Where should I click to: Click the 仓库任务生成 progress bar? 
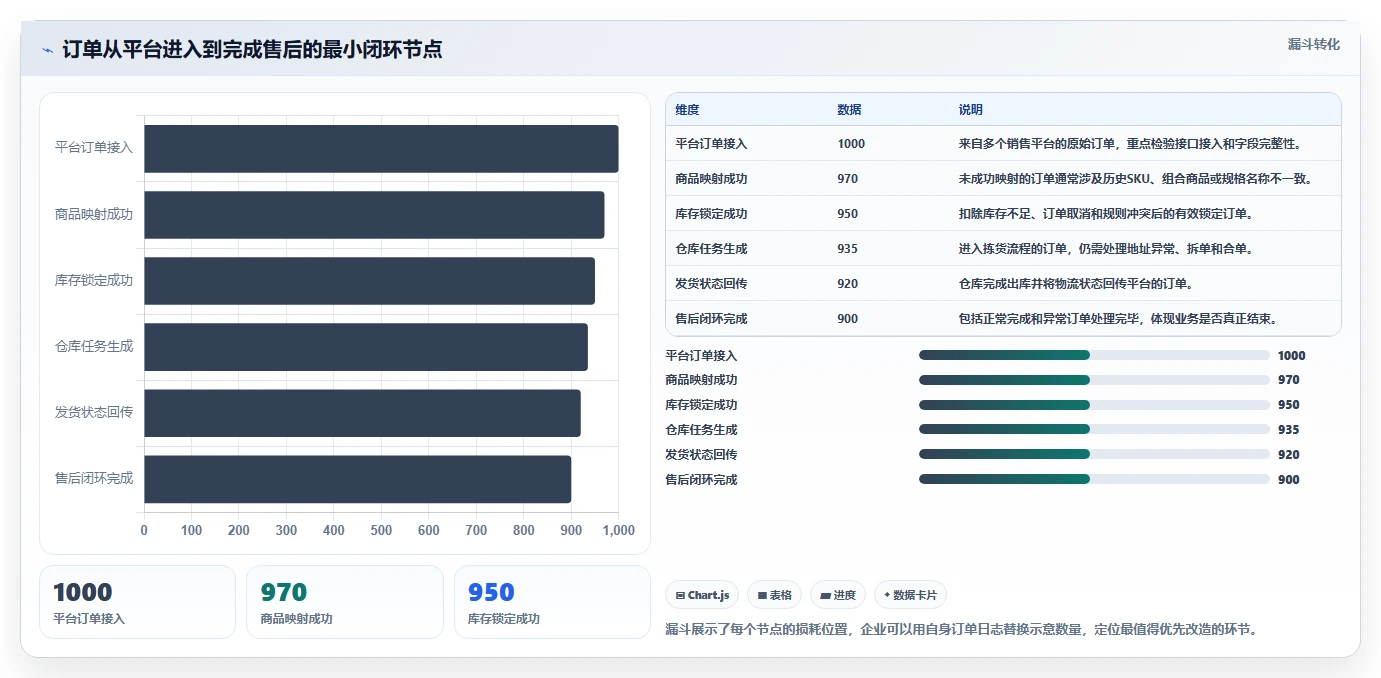(1094, 430)
